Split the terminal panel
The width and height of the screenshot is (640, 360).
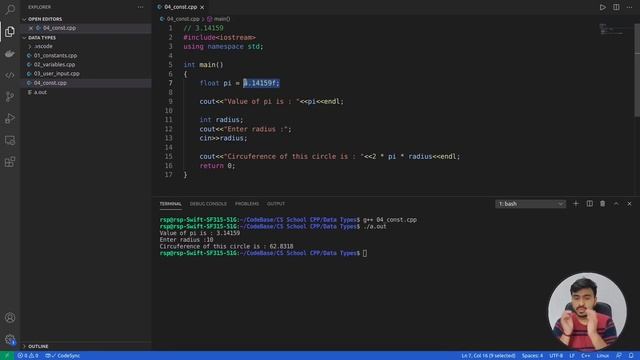(x=589, y=204)
